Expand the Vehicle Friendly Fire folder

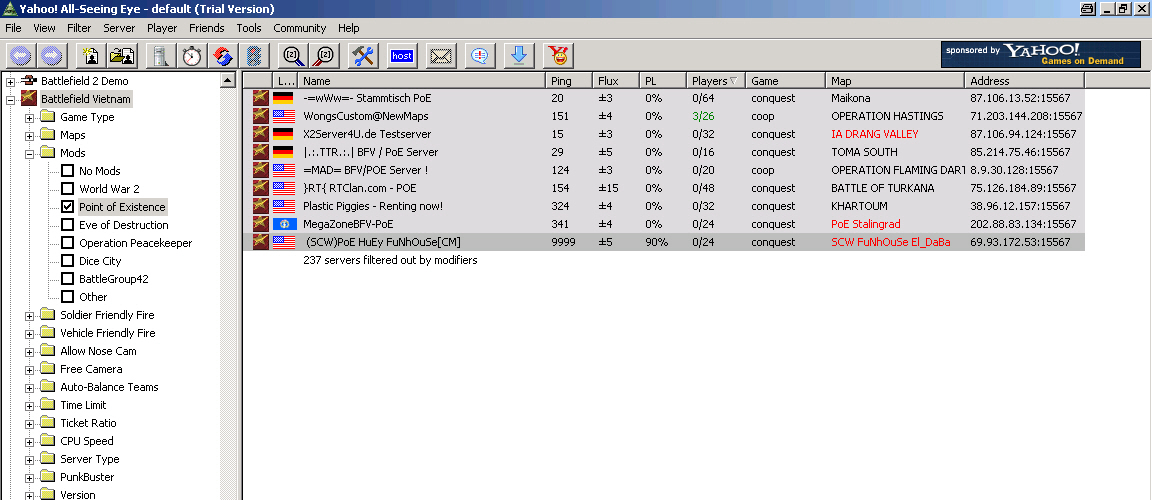coord(29,333)
